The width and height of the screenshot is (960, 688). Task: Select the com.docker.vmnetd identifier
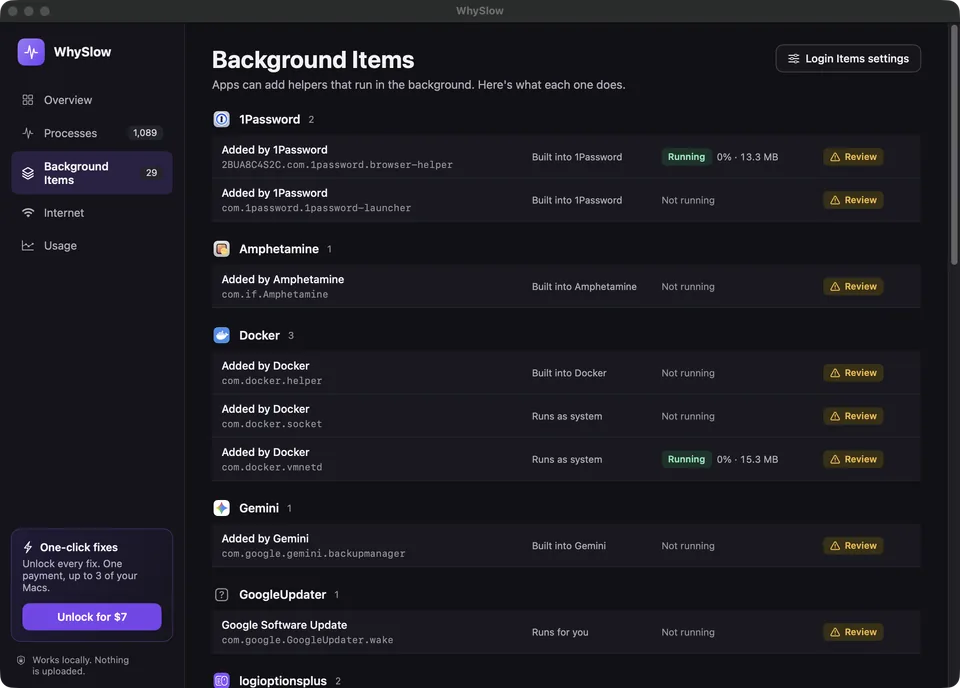pos(272,467)
